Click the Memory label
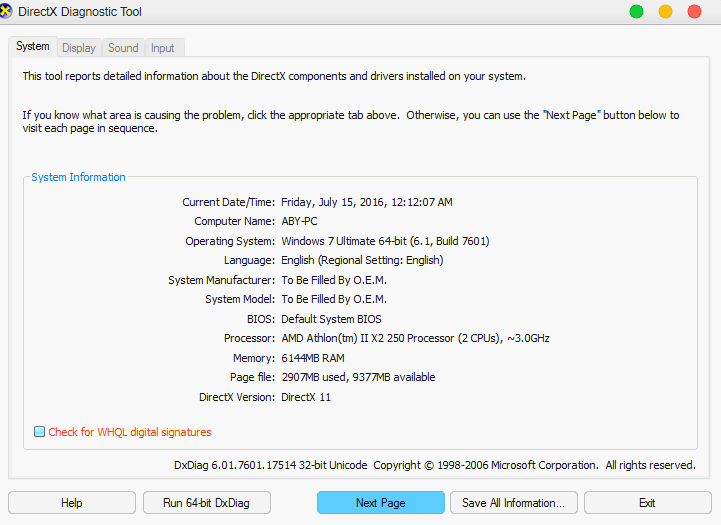721x525 pixels. point(254,358)
